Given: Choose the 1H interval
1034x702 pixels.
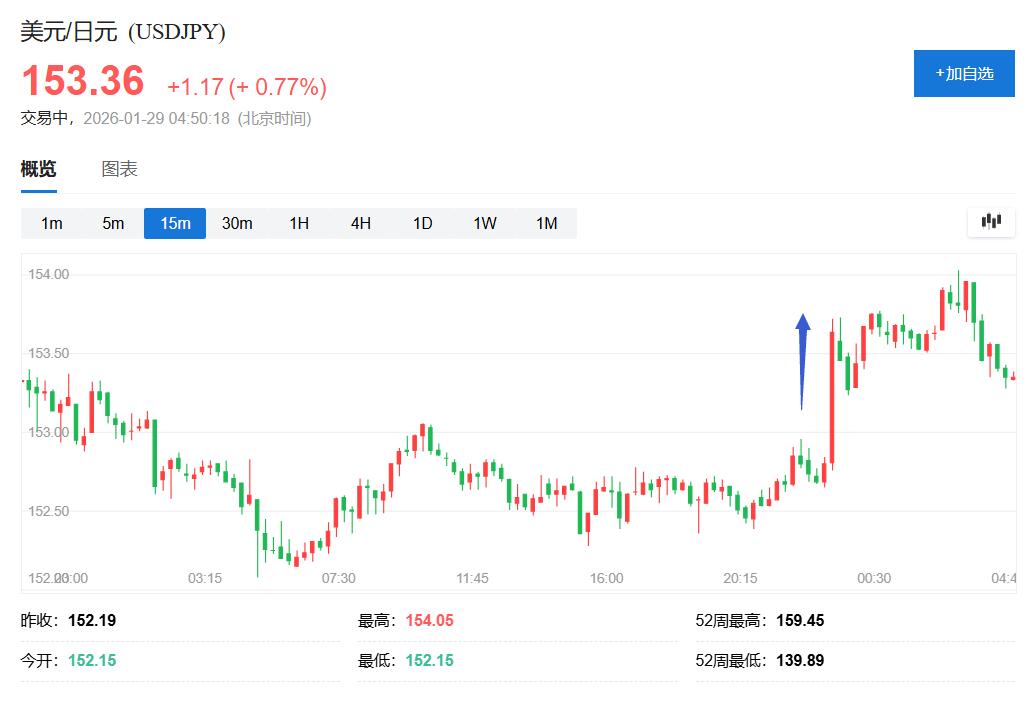Looking at the screenshot, I should (x=299, y=223).
